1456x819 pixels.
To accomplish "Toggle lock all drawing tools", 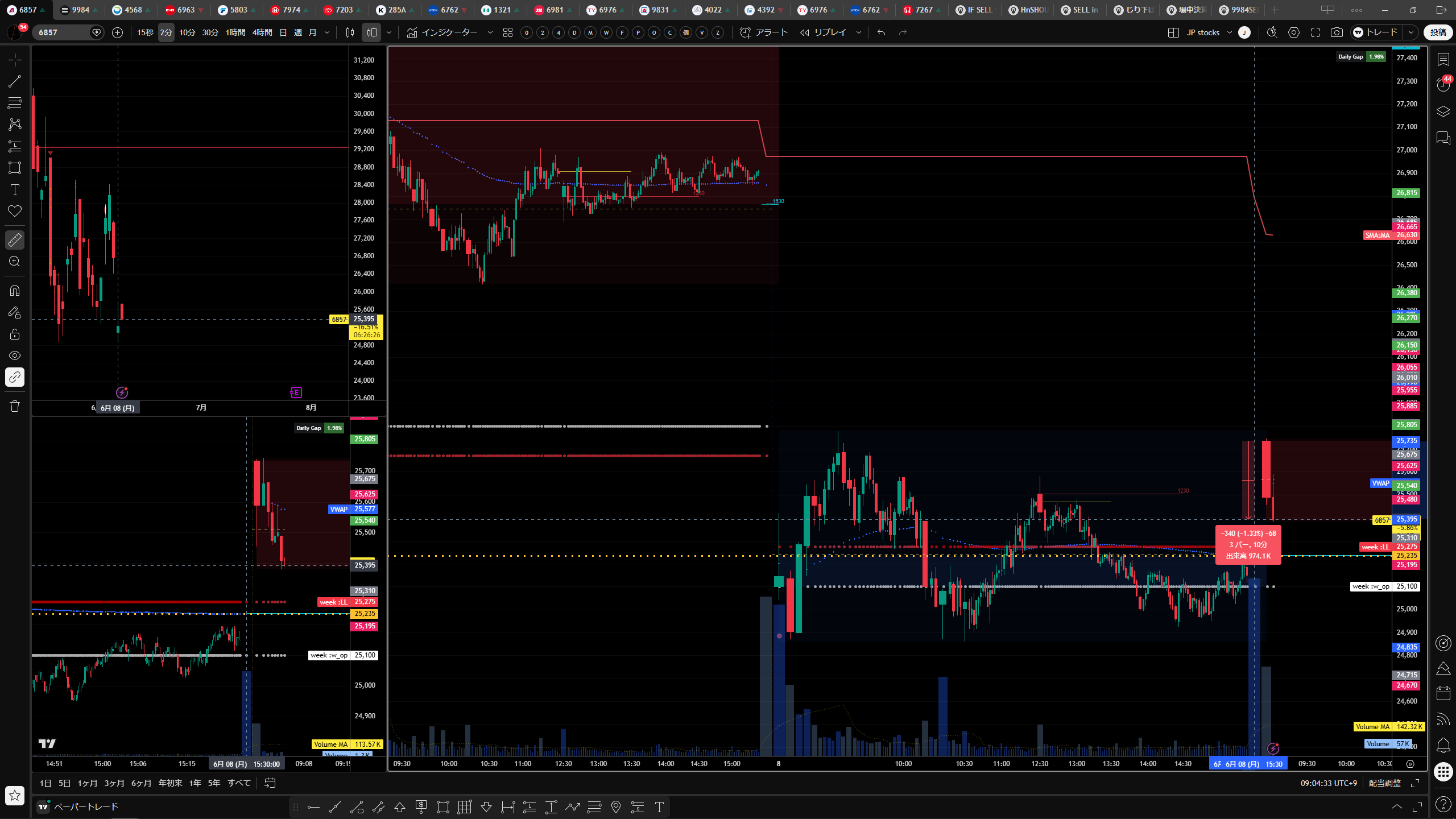I will coord(15,334).
